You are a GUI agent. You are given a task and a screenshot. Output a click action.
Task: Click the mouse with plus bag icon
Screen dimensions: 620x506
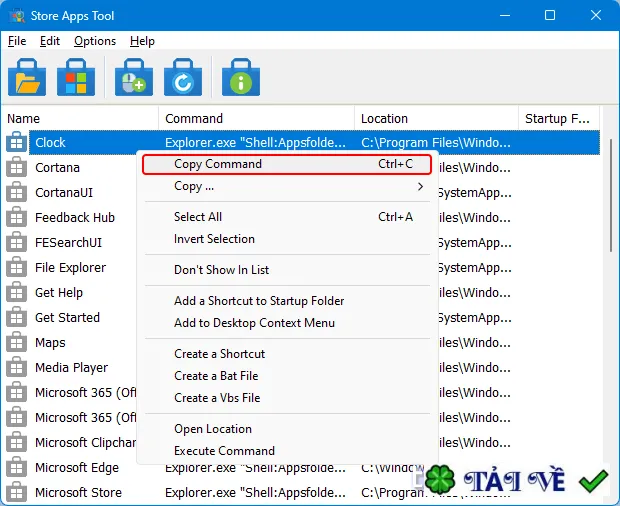pyautogui.click(x=134, y=77)
